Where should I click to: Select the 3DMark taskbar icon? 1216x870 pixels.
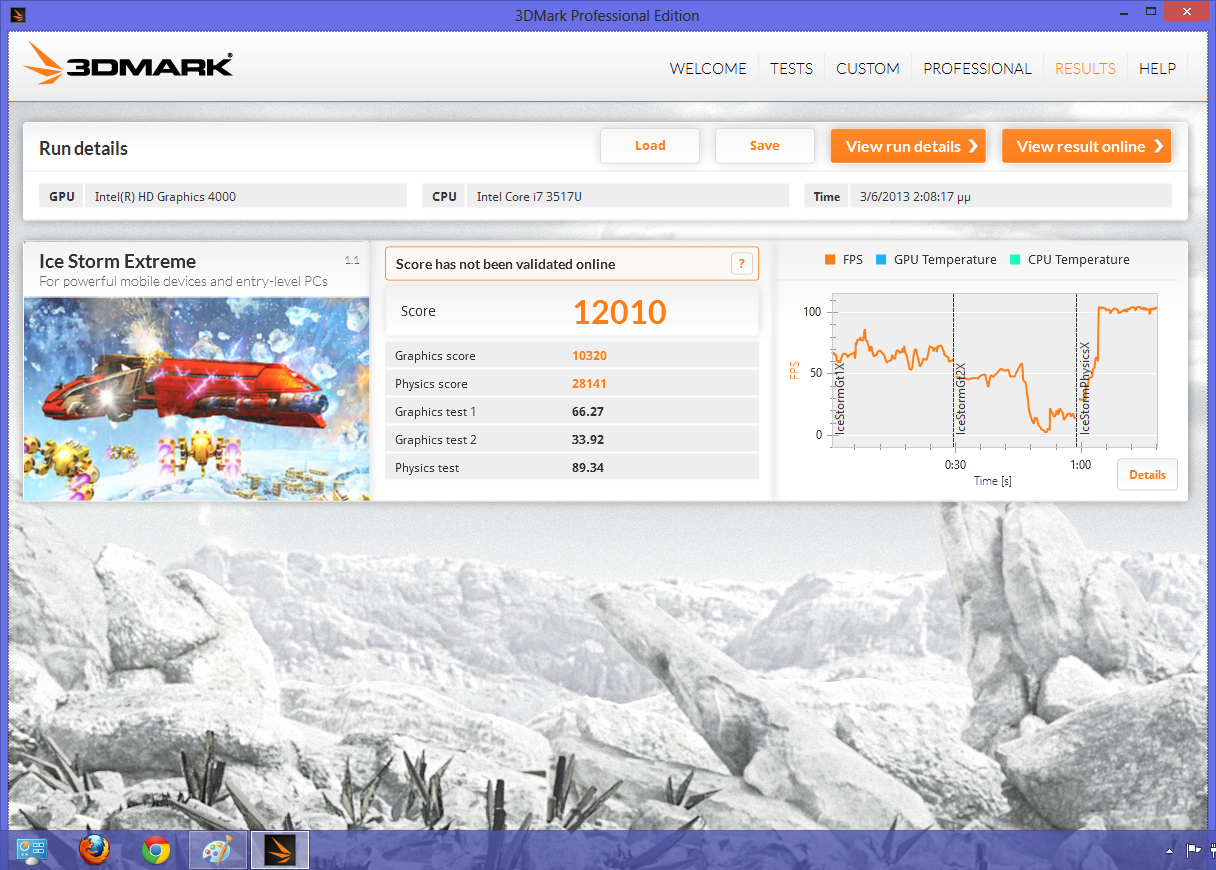pos(279,851)
